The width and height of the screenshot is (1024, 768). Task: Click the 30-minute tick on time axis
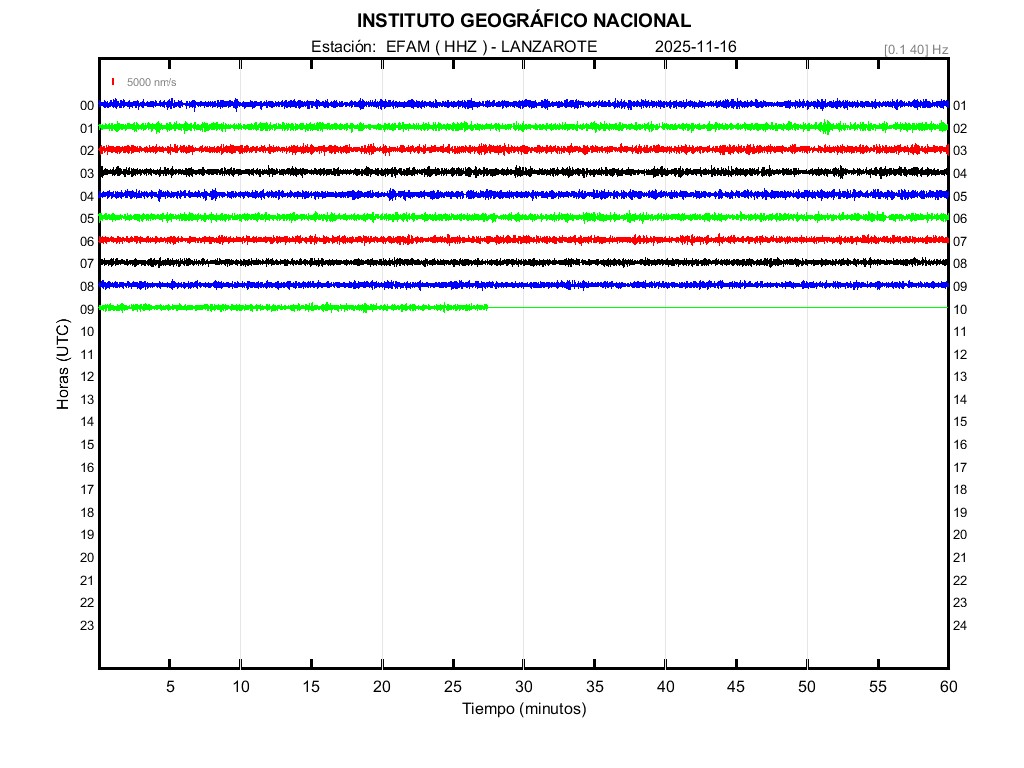pyautogui.click(x=523, y=687)
